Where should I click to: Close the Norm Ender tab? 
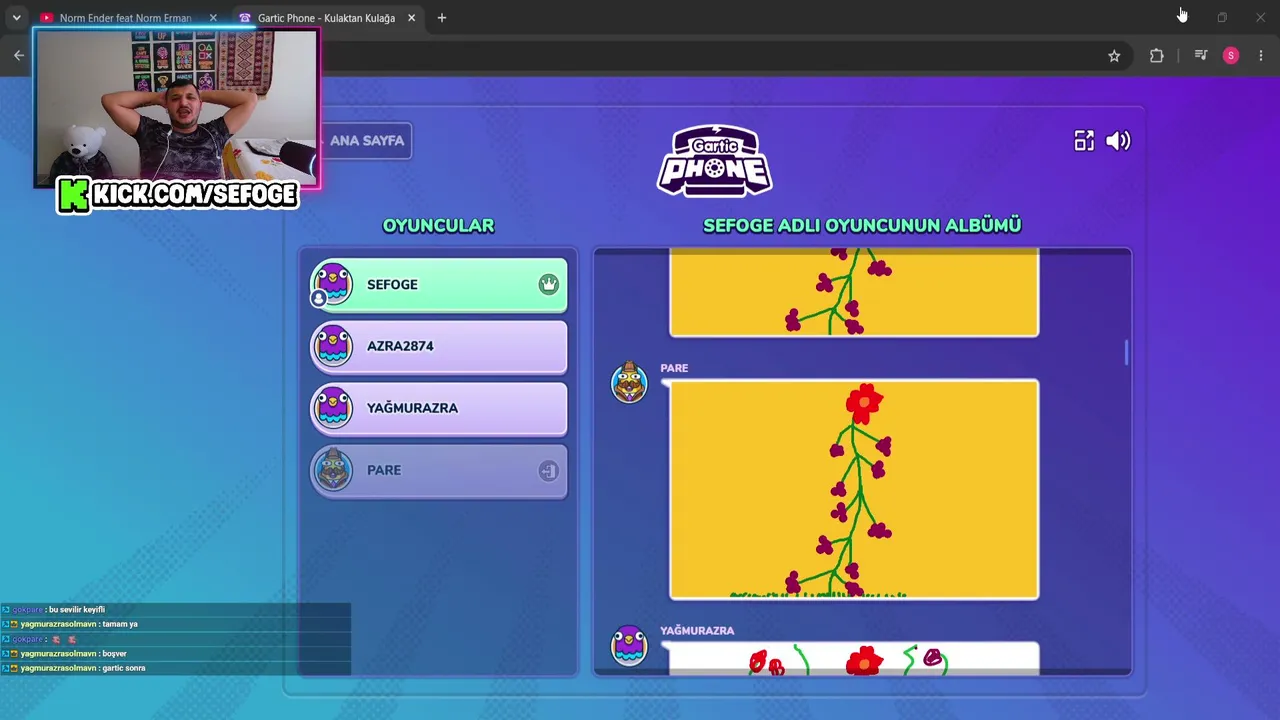(x=213, y=18)
